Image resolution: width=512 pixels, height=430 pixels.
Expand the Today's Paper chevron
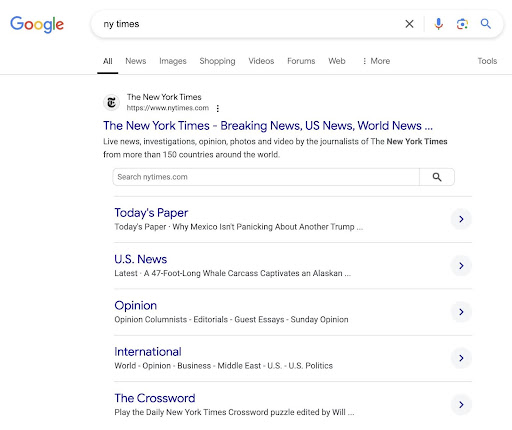pos(461,219)
